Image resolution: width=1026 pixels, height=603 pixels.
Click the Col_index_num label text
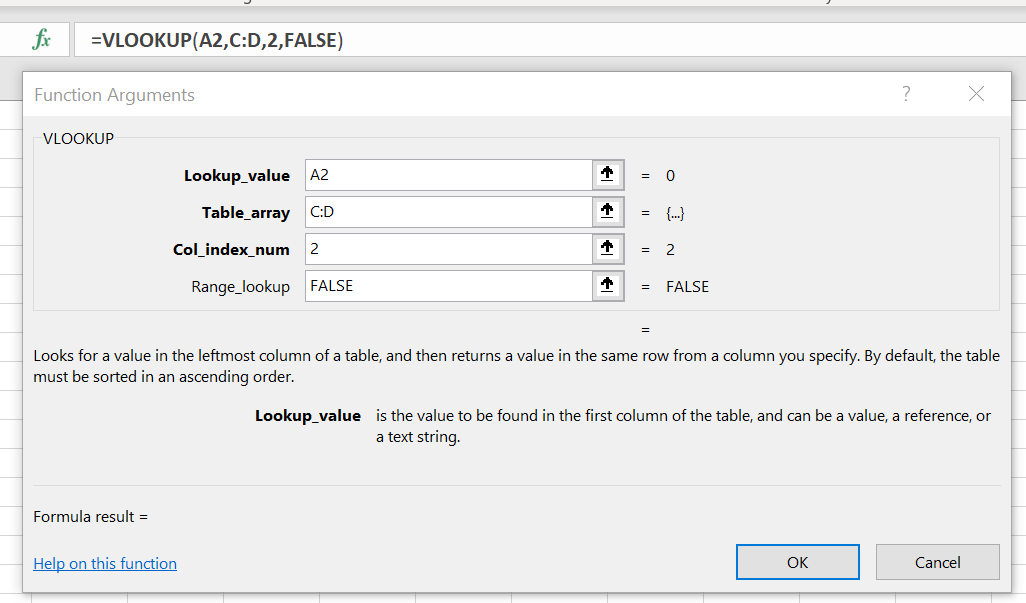tap(231, 249)
